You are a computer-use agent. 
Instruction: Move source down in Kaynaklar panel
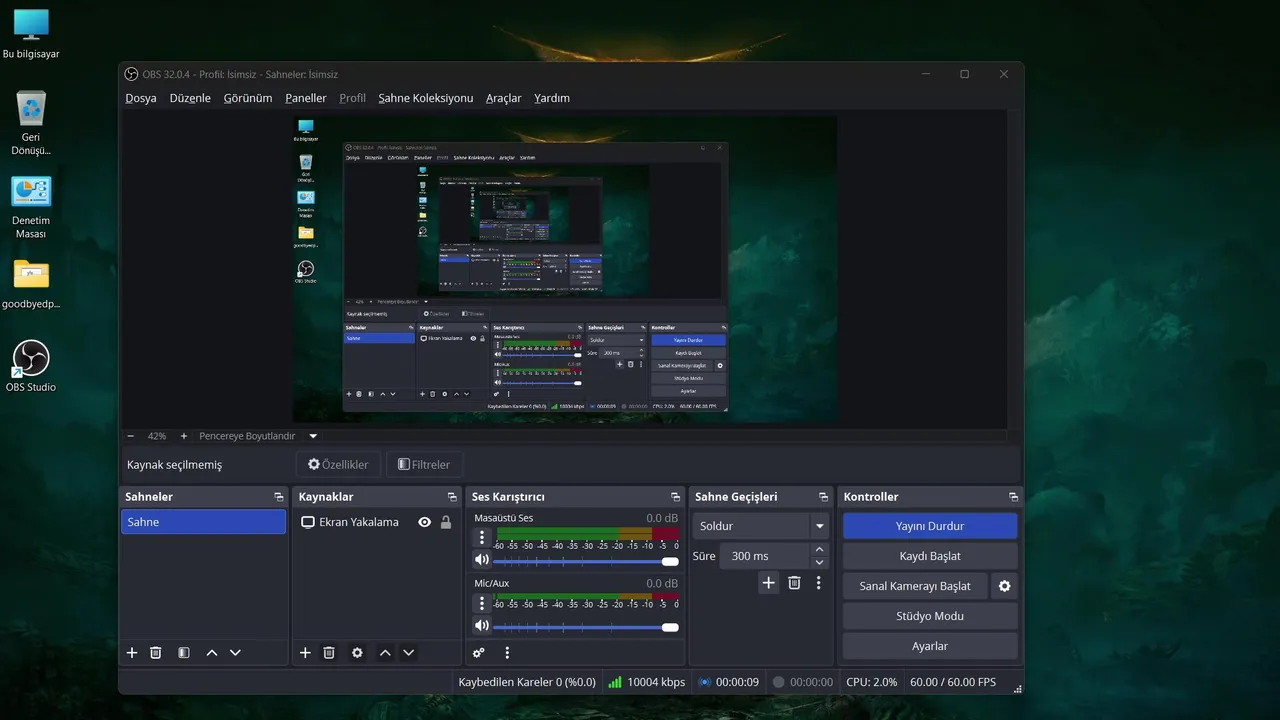408,653
